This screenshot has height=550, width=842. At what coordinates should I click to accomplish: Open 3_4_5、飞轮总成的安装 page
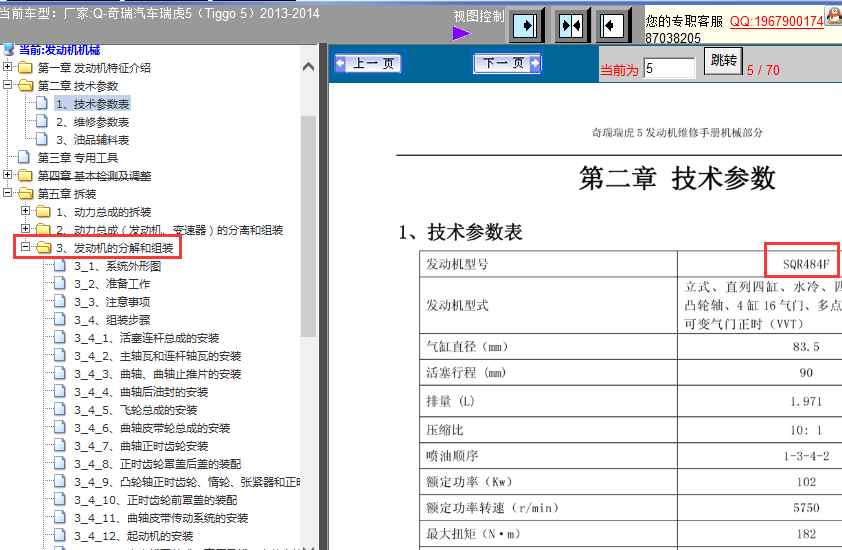135,410
